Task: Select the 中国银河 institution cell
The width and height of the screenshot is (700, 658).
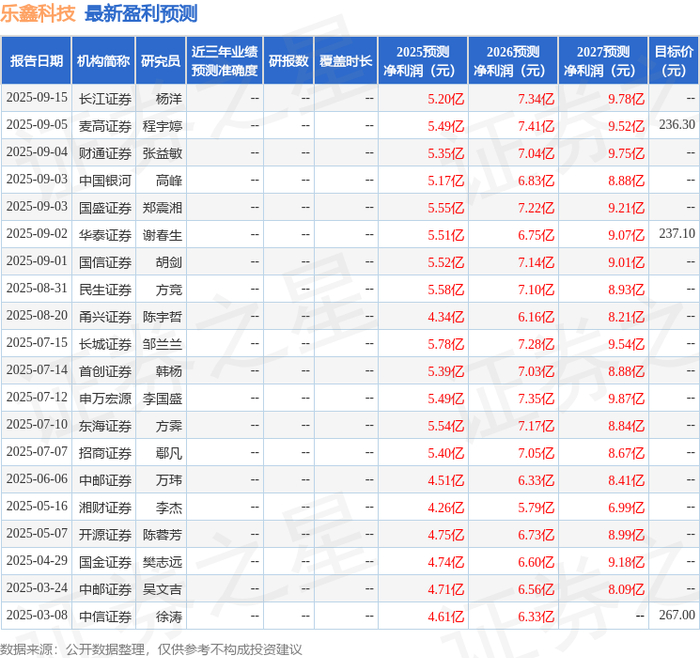Action: tap(105, 180)
